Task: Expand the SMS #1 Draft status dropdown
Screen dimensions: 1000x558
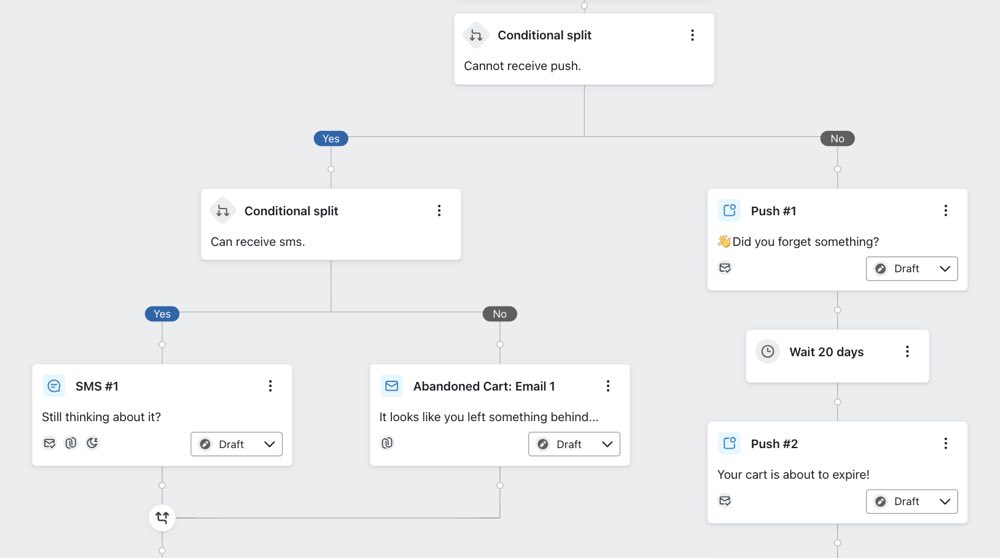Action: 236,444
